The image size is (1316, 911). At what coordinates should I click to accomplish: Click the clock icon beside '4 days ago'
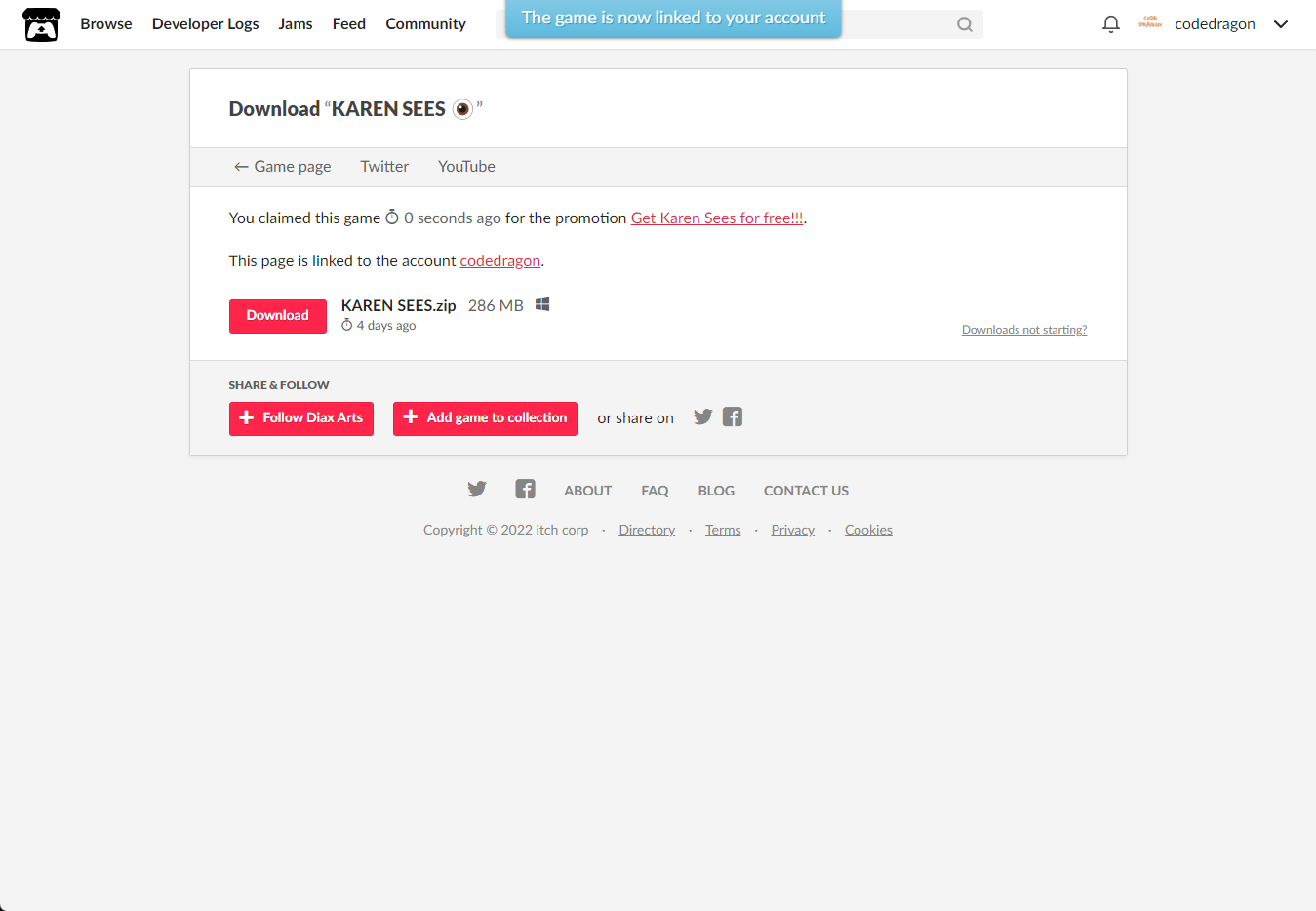coord(346,325)
